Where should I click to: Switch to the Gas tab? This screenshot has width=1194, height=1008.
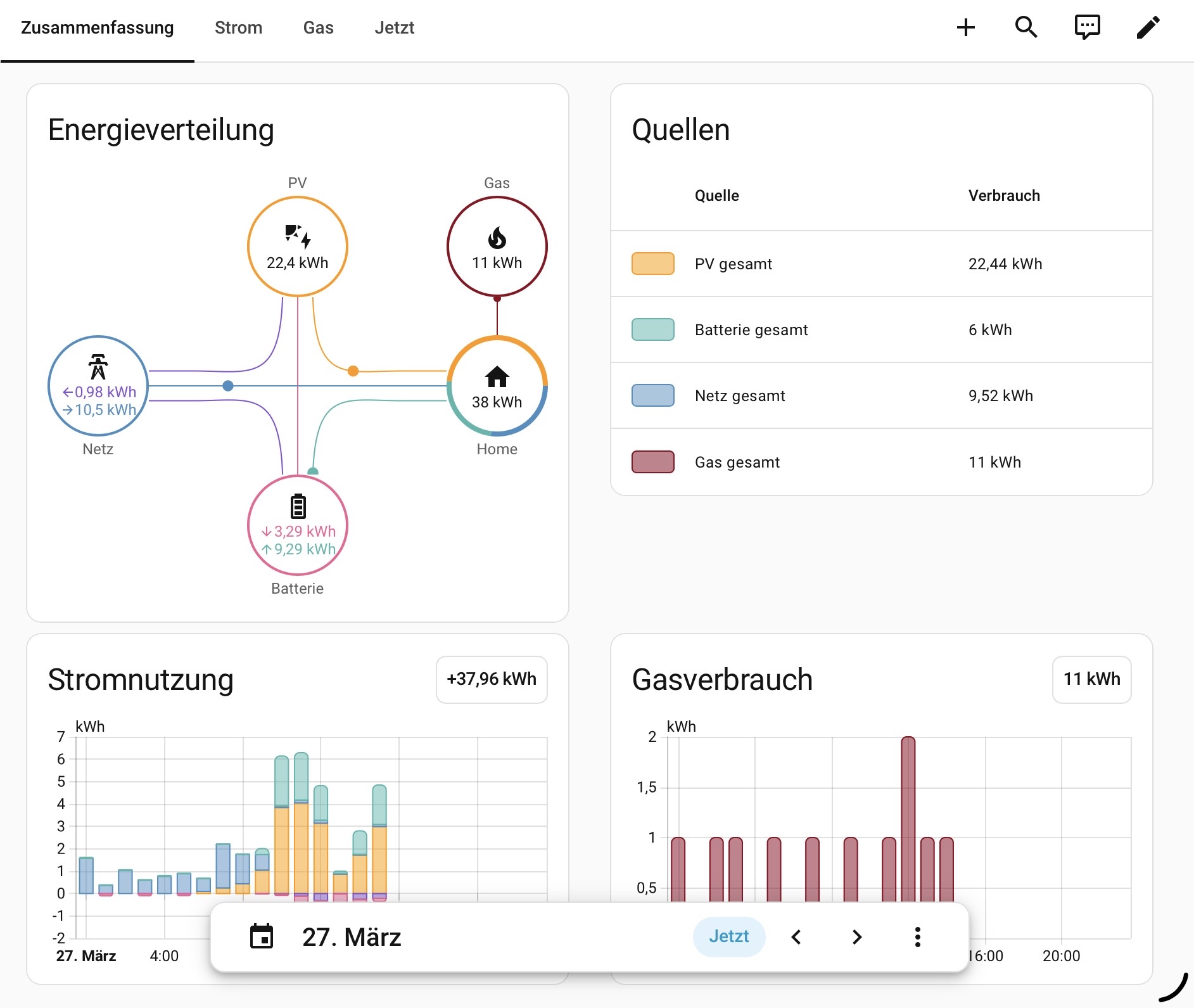318,28
